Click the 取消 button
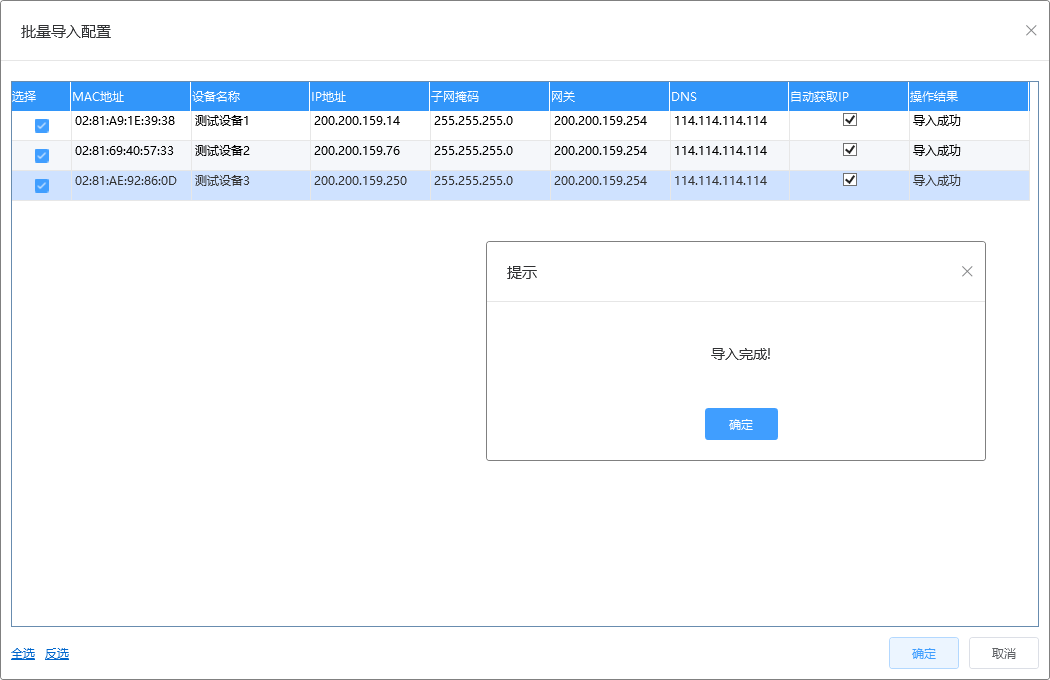Screen dimensions: 1050x680 1004,653
